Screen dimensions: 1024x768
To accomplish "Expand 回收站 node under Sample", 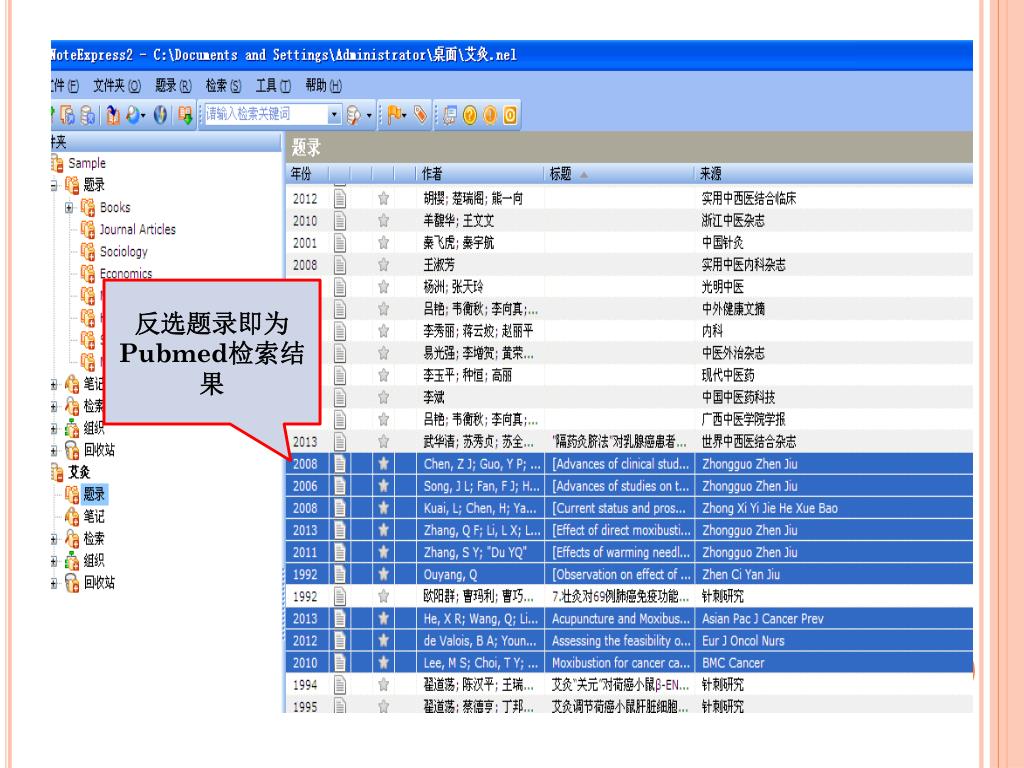I will [x=54, y=450].
